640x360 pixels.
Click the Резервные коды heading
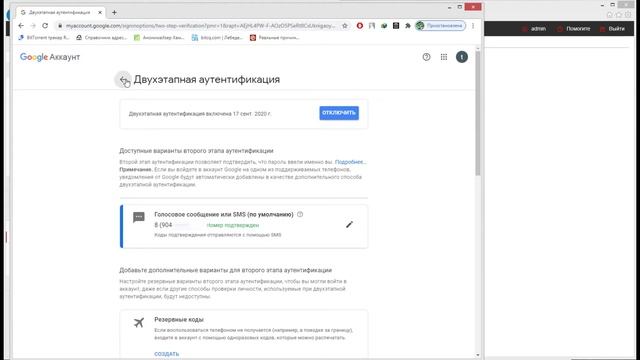179,320
